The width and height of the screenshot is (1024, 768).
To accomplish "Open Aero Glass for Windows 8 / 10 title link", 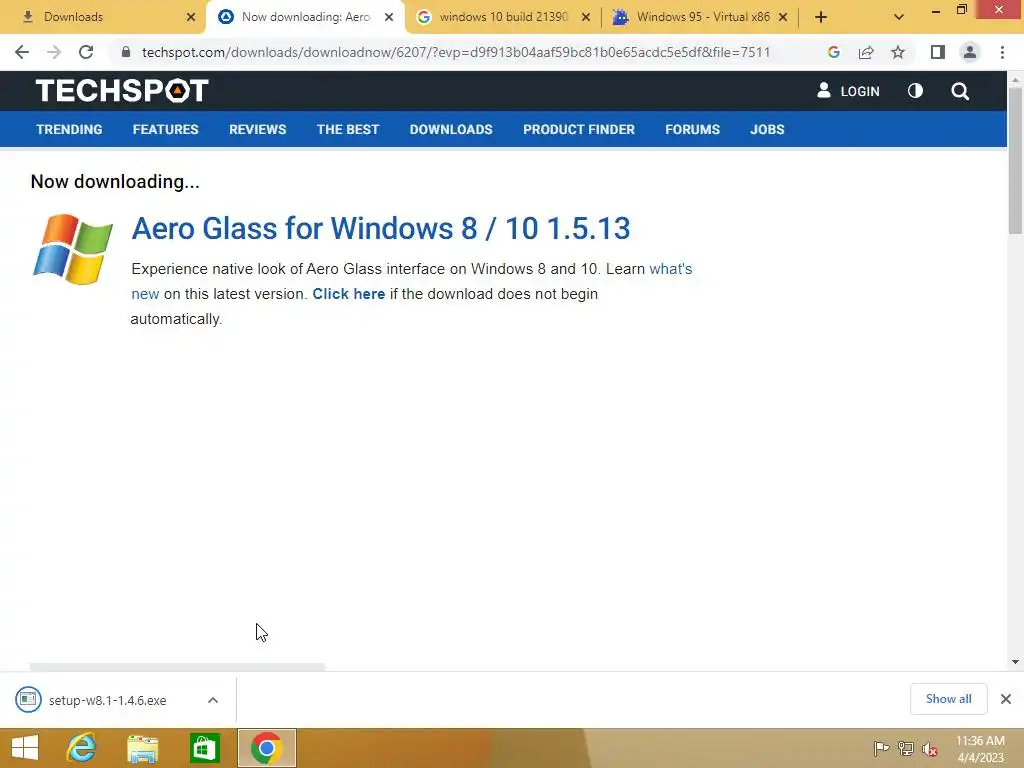I will (381, 229).
